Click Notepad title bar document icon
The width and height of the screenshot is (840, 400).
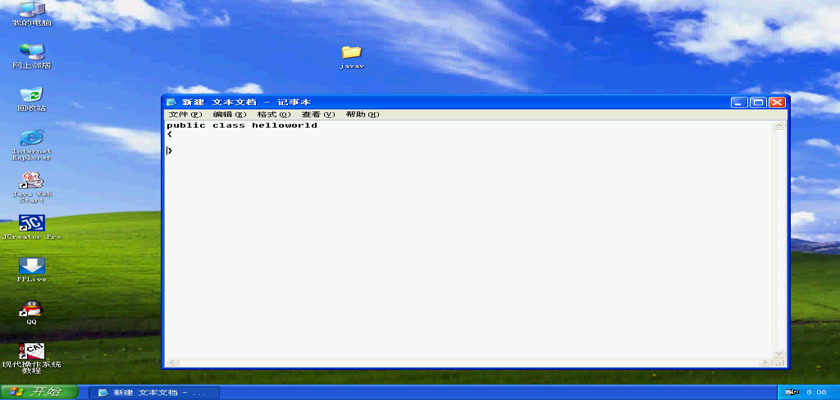(x=171, y=102)
